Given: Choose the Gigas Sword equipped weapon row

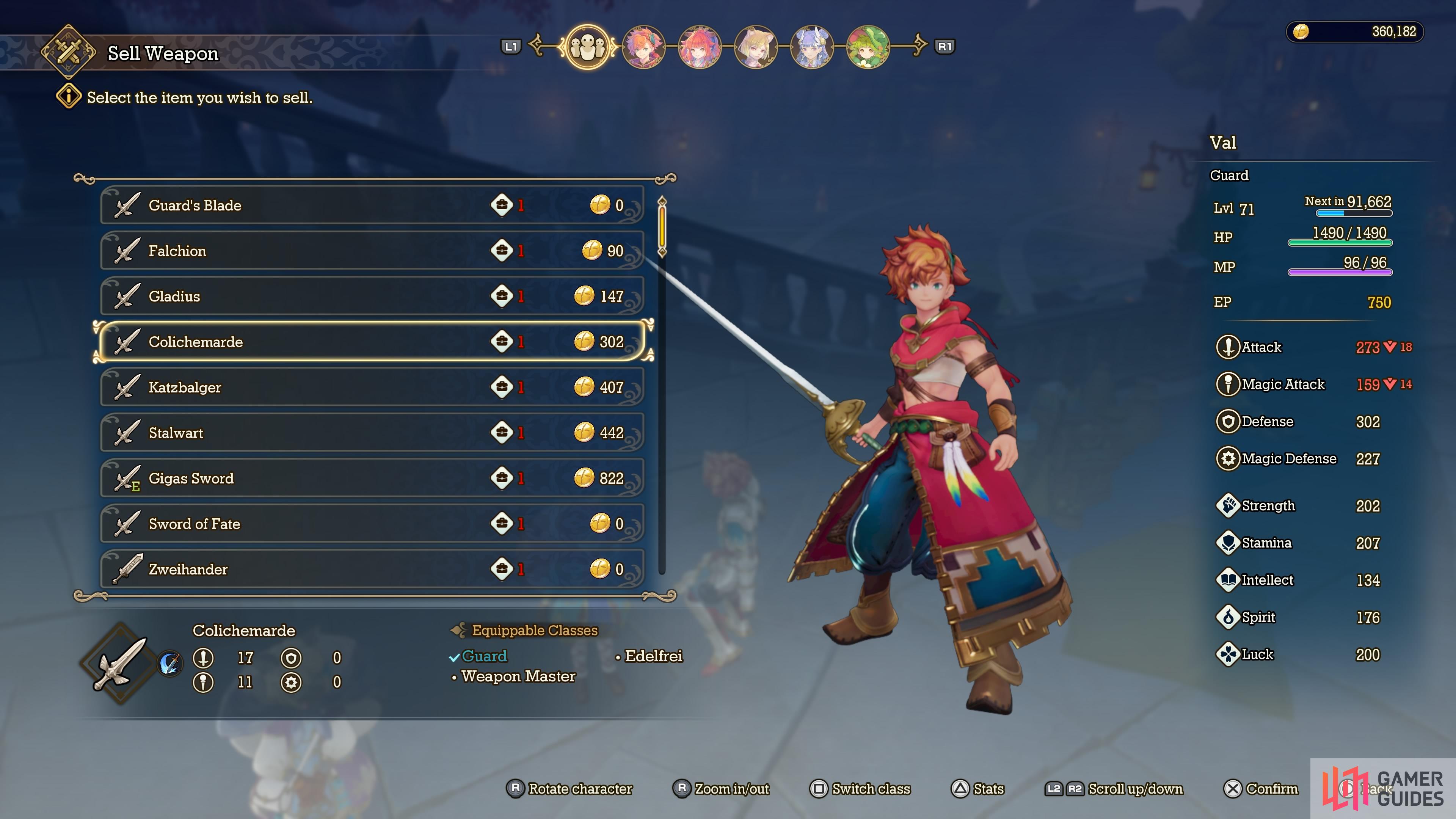Looking at the screenshot, I should 372,478.
